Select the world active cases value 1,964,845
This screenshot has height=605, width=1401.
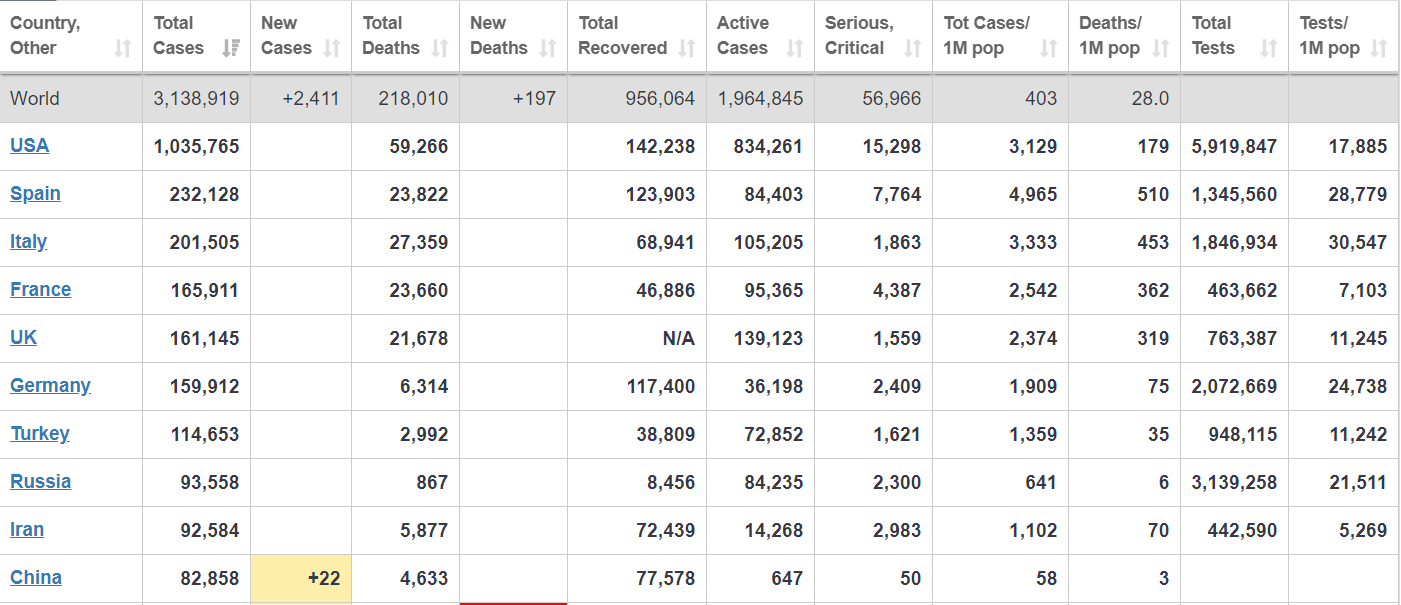(x=760, y=99)
